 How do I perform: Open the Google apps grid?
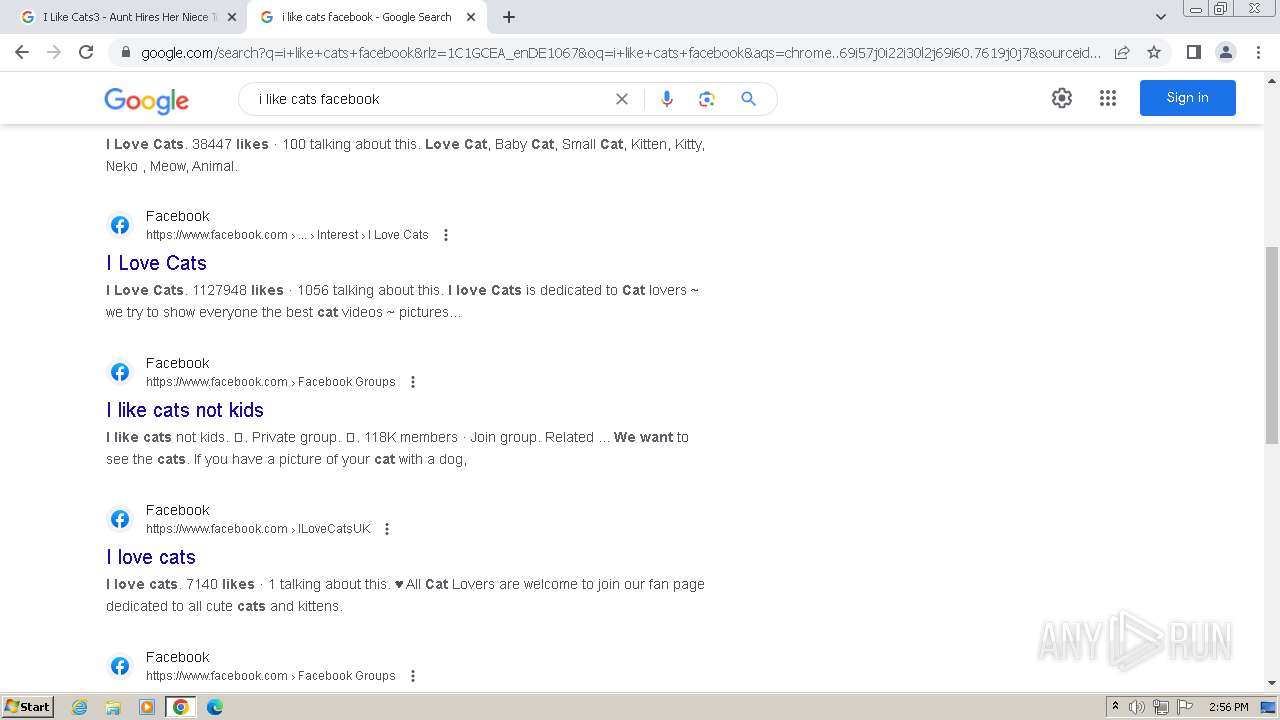[x=1108, y=98]
